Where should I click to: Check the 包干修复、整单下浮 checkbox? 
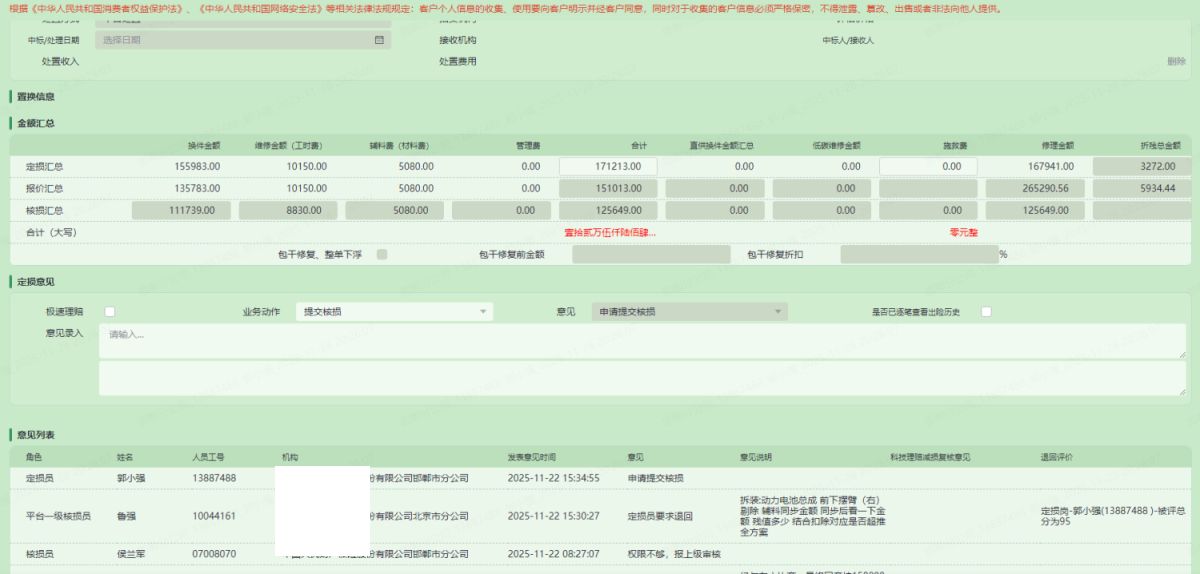(382, 255)
